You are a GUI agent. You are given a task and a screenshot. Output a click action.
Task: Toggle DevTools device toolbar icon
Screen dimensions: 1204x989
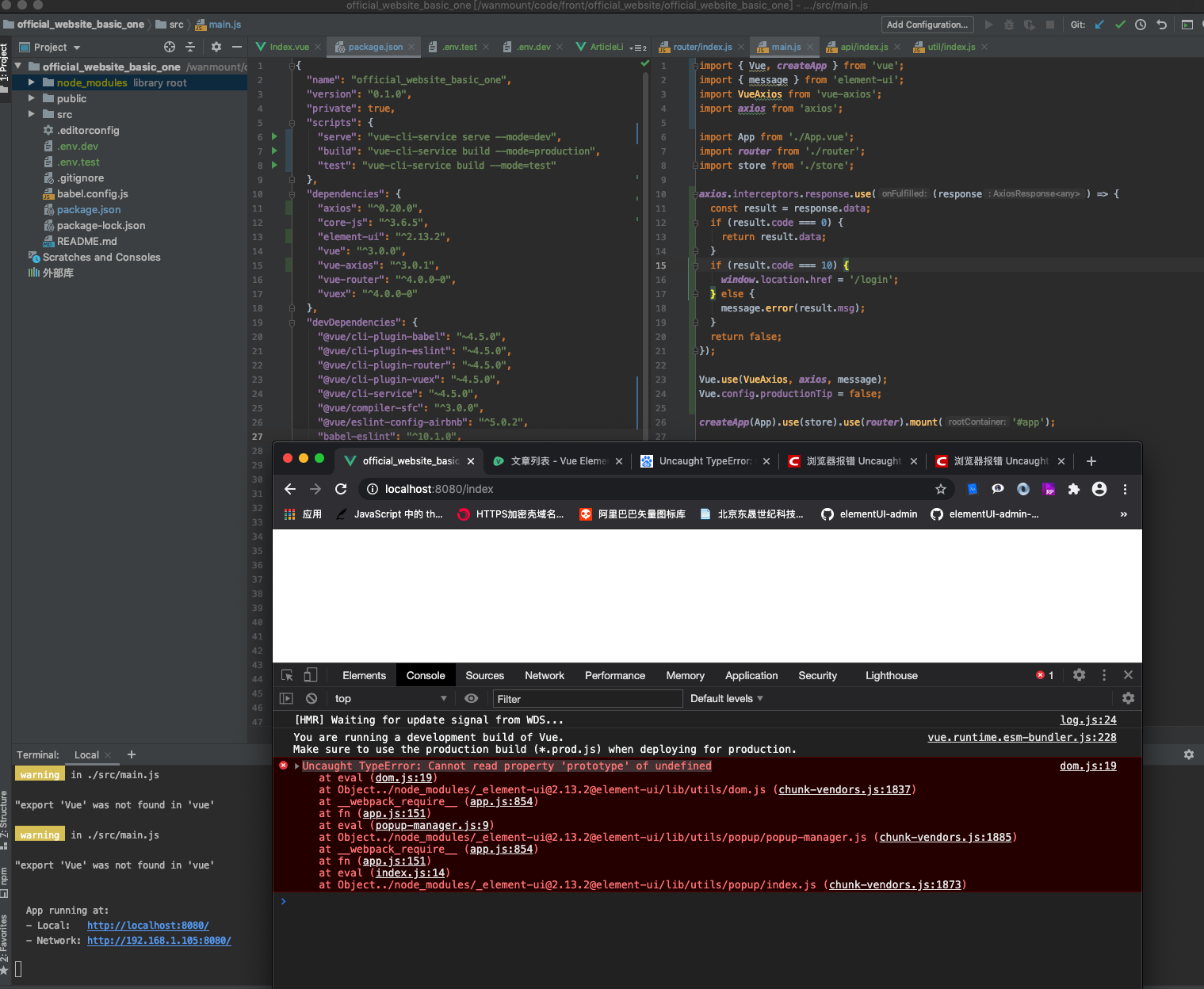(x=311, y=675)
